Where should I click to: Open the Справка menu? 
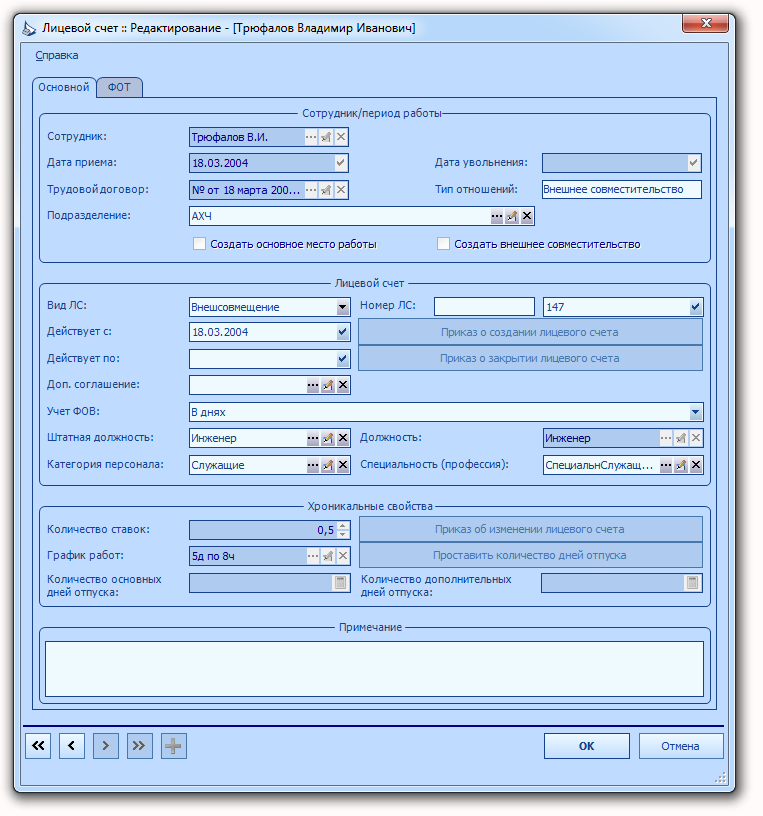tap(57, 55)
